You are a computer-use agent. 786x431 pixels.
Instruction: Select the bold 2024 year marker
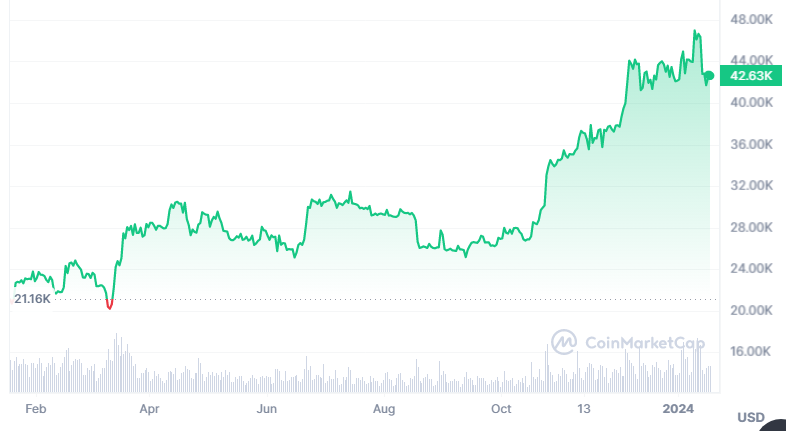point(679,408)
